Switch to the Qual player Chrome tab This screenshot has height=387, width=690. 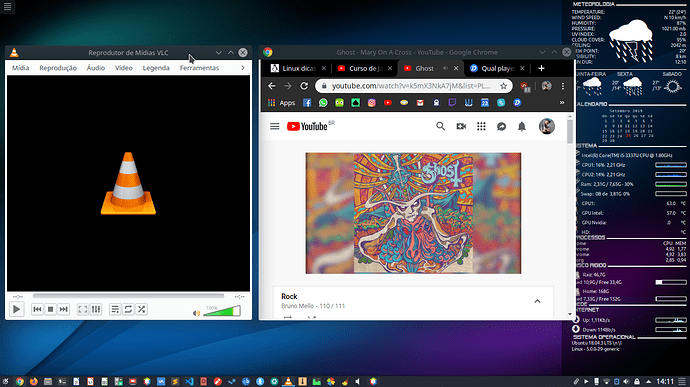click(496, 68)
